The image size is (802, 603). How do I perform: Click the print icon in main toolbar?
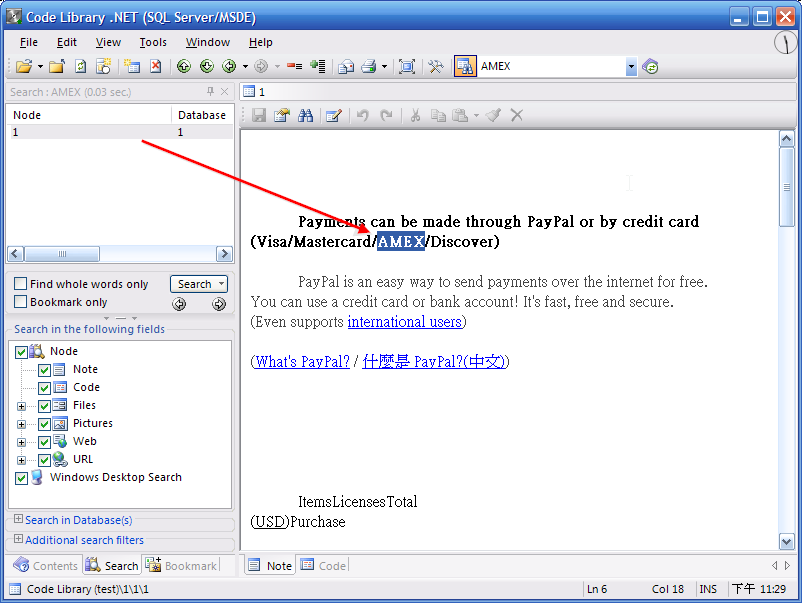pyautogui.click(x=369, y=66)
